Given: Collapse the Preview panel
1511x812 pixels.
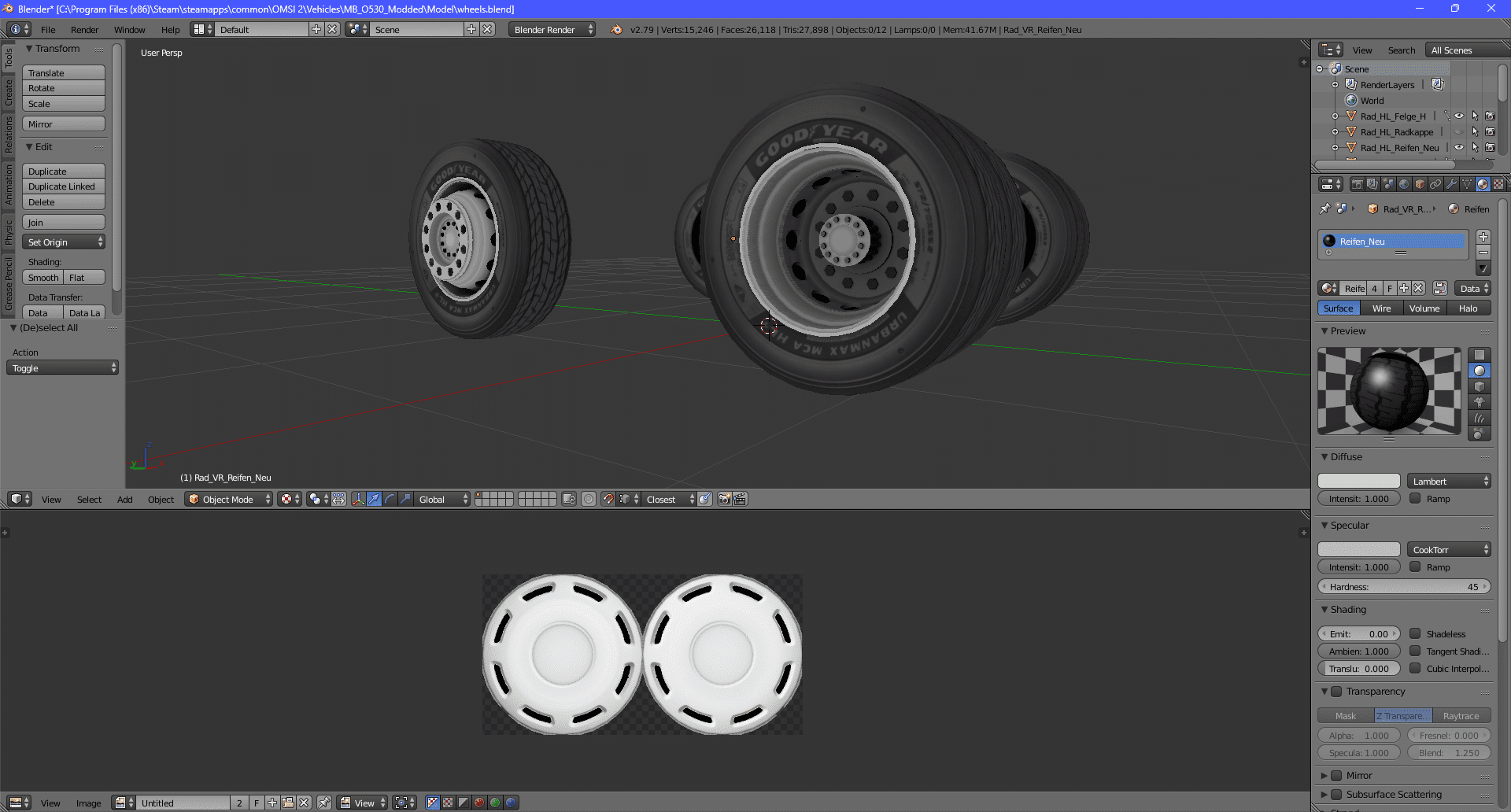Looking at the screenshot, I should pos(1324,331).
